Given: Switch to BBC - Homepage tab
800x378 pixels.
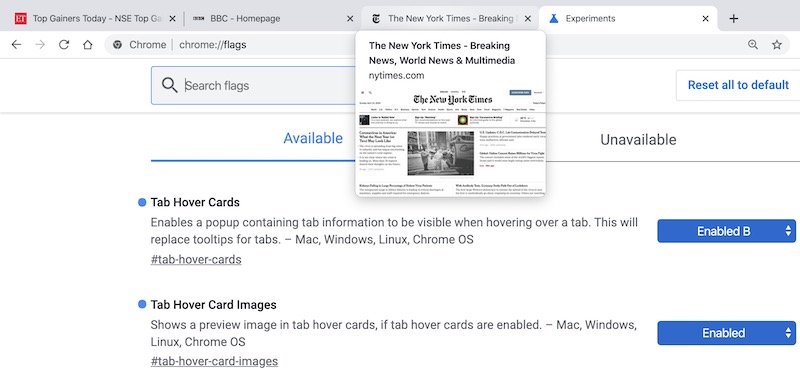Looking at the screenshot, I should click(272, 19).
